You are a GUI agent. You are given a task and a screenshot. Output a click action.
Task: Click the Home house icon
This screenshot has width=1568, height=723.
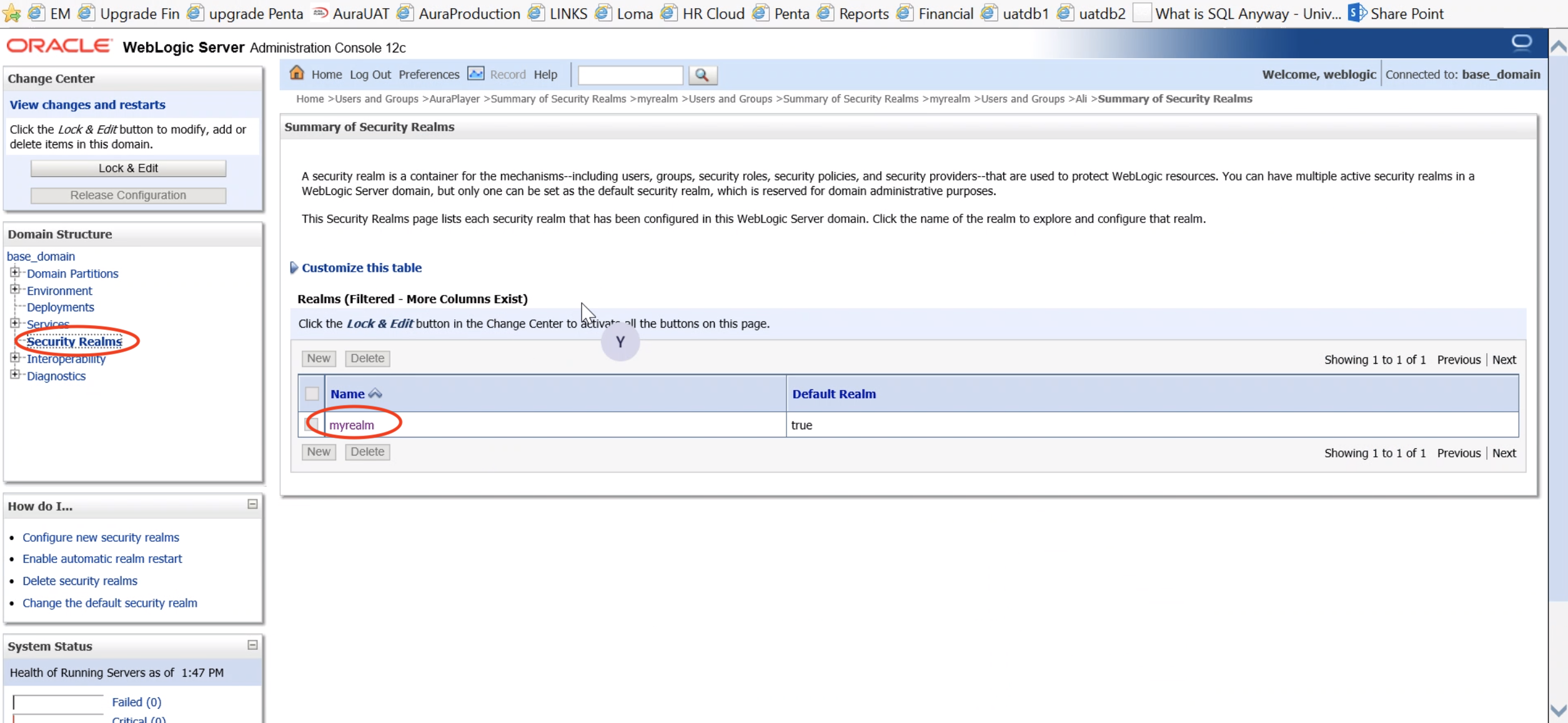click(297, 73)
